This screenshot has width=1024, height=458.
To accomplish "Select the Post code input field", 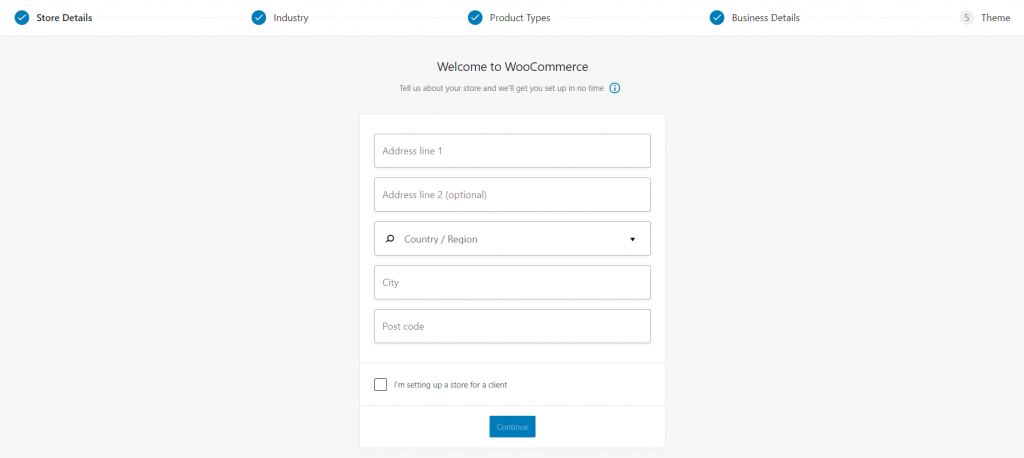I will pyautogui.click(x=512, y=326).
